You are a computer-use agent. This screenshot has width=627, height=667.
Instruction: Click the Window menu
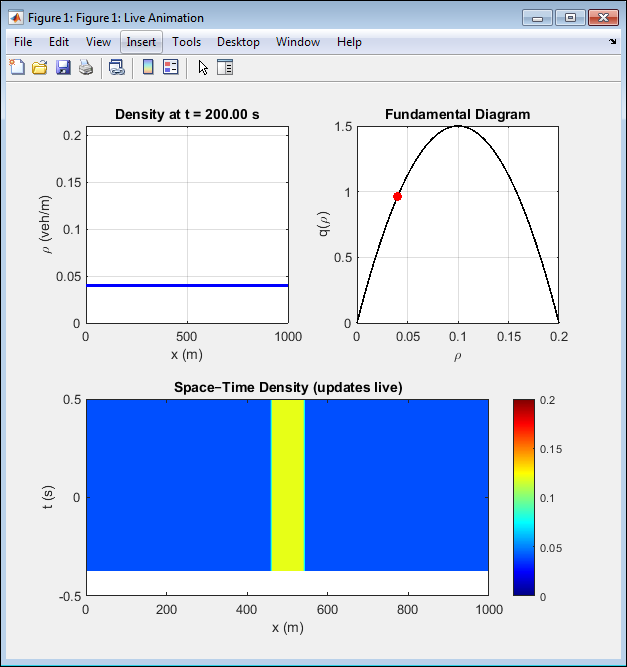click(298, 42)
